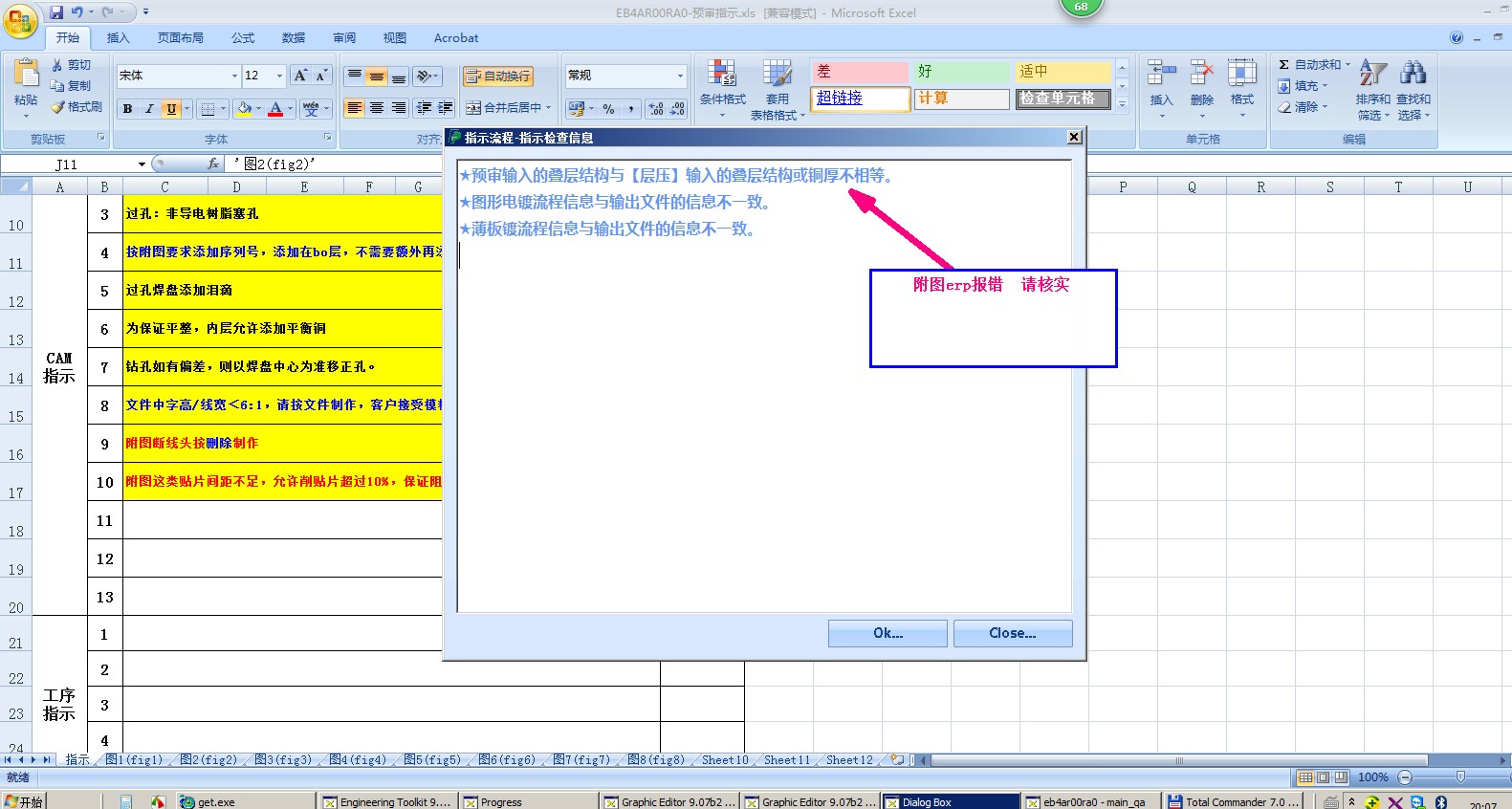
Task: Open the font name 宋体 dropdown
Action: click(x=234, y=76)
